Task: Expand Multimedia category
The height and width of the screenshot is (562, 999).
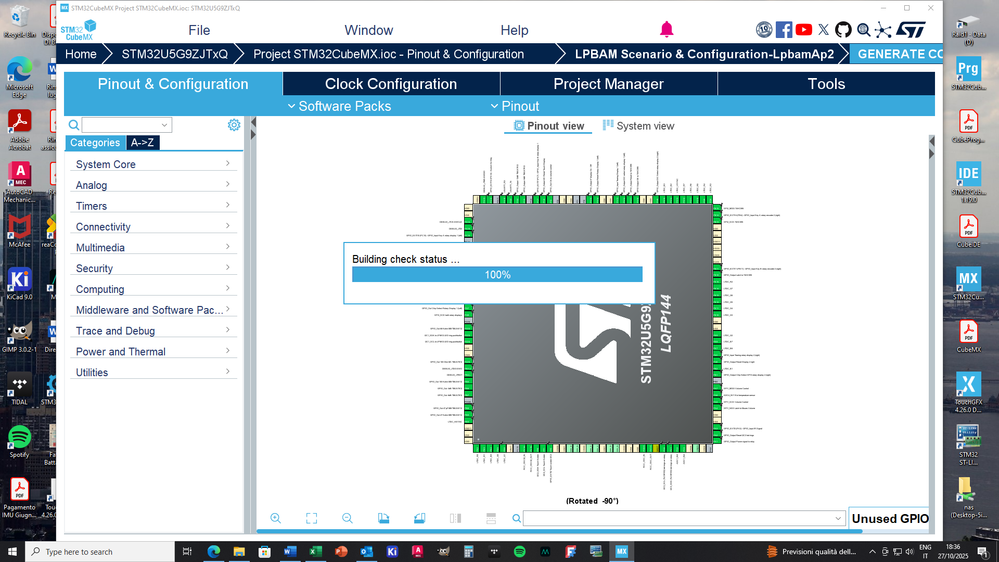Action: pos(153,247)
